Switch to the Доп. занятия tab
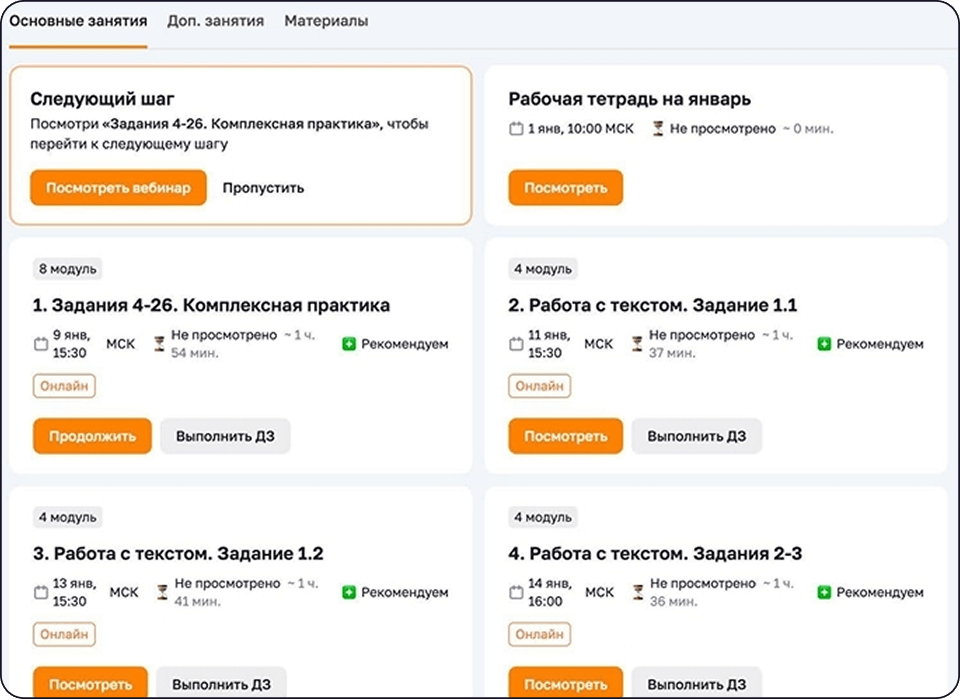Image resolution: width=960 pixels, height=699 pixels. 216,21
